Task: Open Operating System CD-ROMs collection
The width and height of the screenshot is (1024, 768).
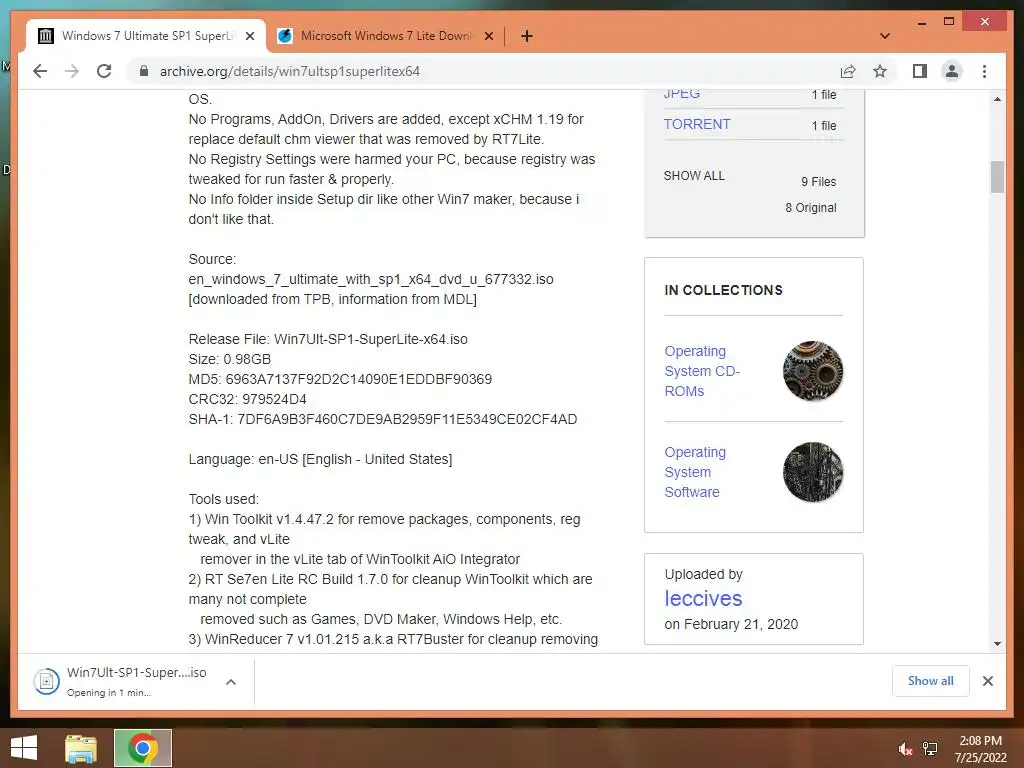Action: point(702,371)
